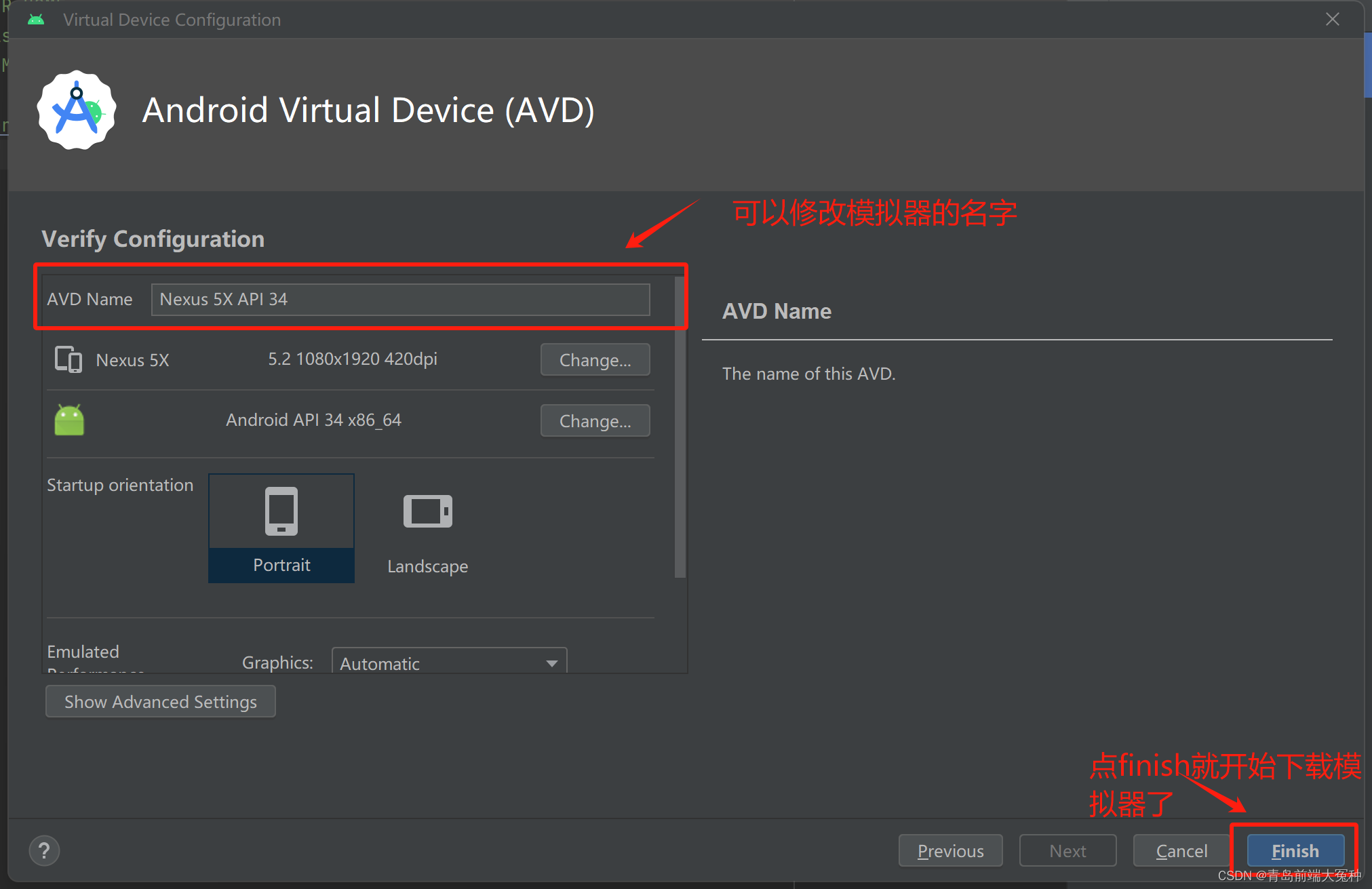Go back with Previous button
Viewport: 1372px width, 889px height.
click(x=950, y=850)
